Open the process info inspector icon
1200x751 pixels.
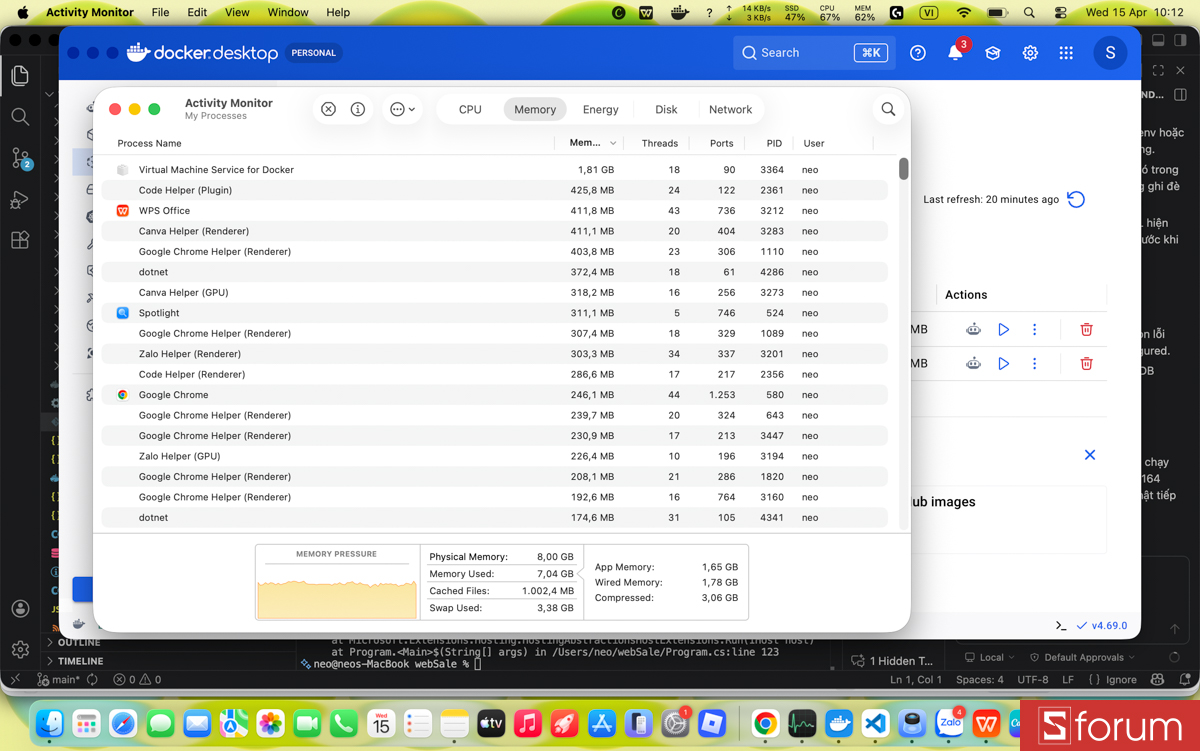pos(358,109)
